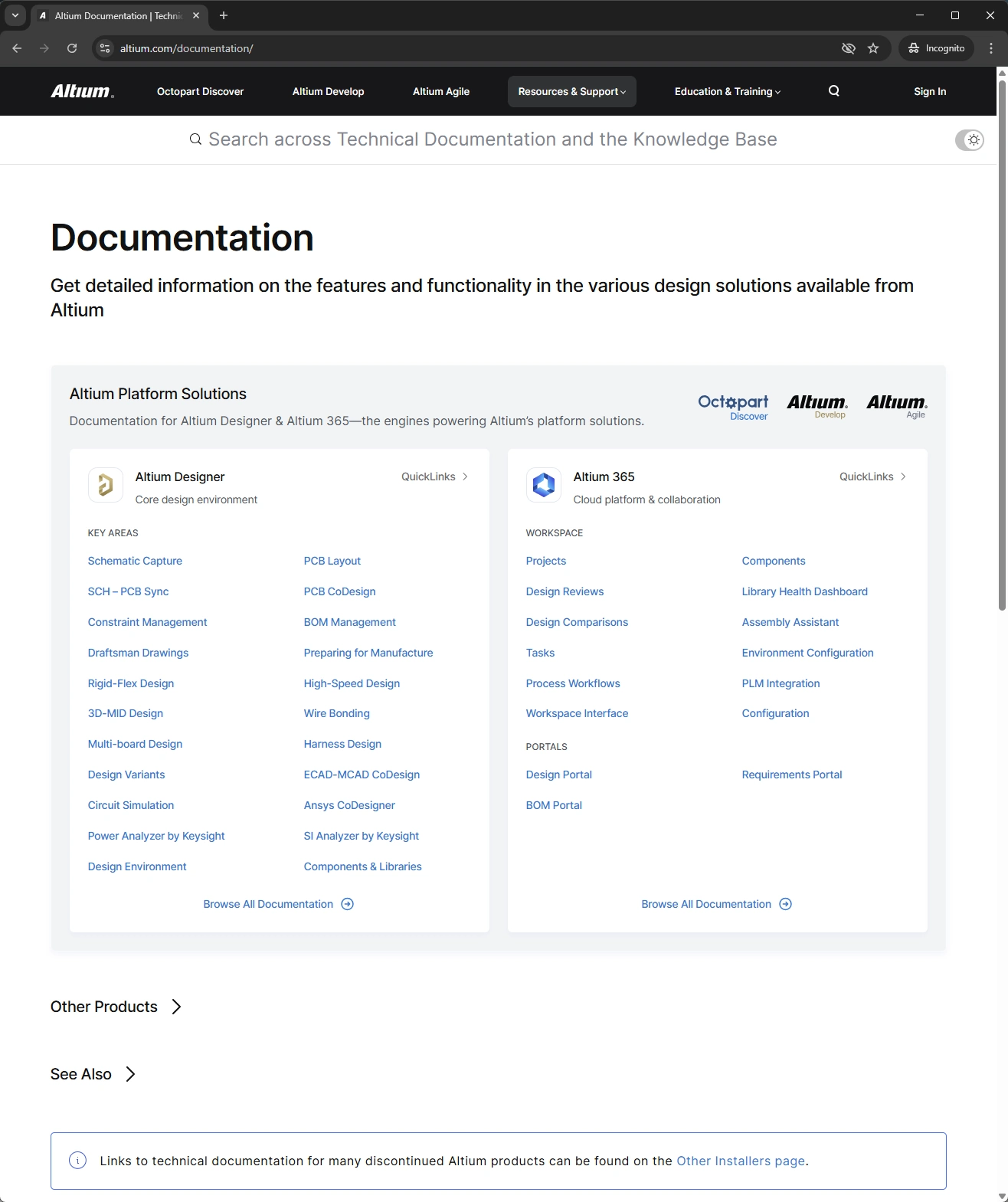
Task: Click the Octopart Discover logo
Action: [733, 407]
